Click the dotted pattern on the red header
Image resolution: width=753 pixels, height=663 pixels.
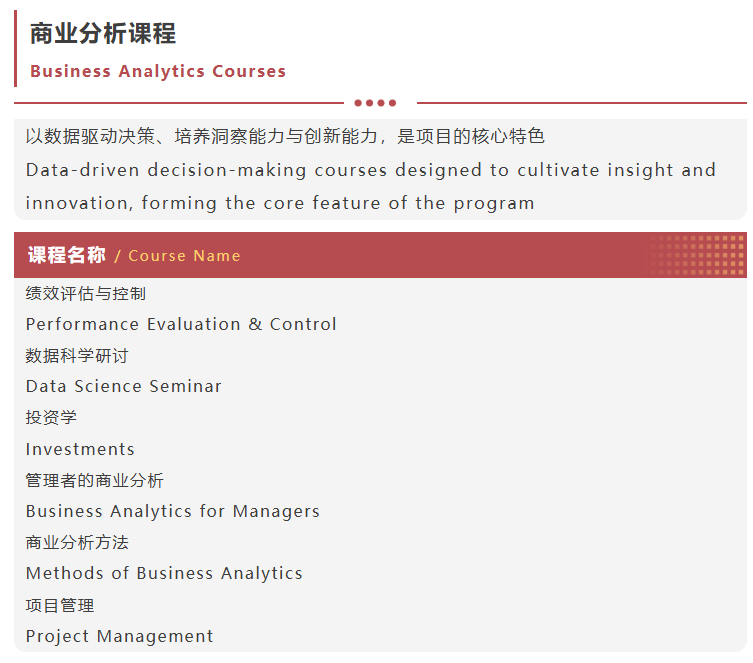[x=697, y=255]
